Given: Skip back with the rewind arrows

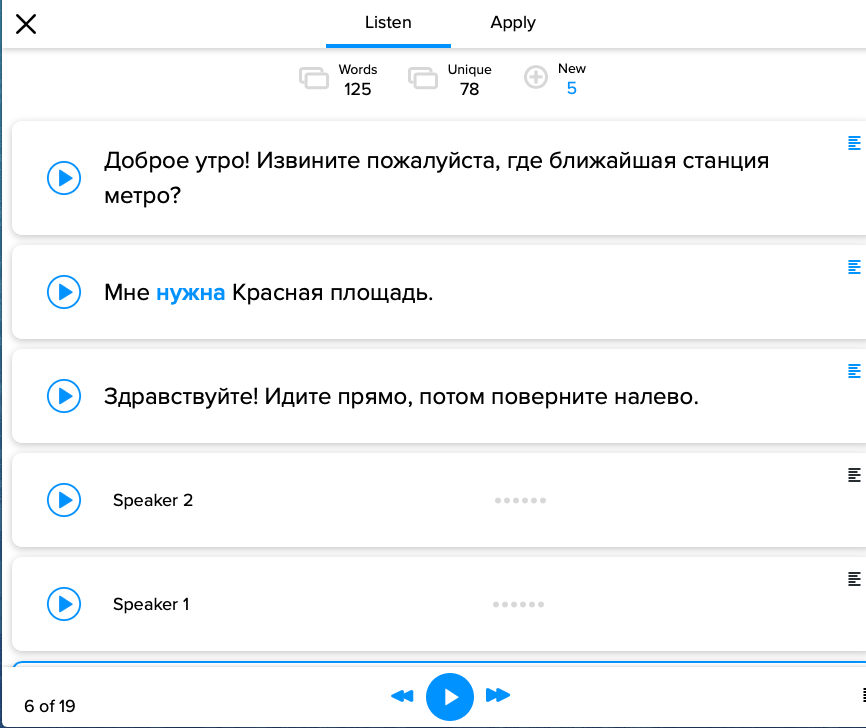Looking at the screenshot, I should pyautogui.click(x=402, y=696).
